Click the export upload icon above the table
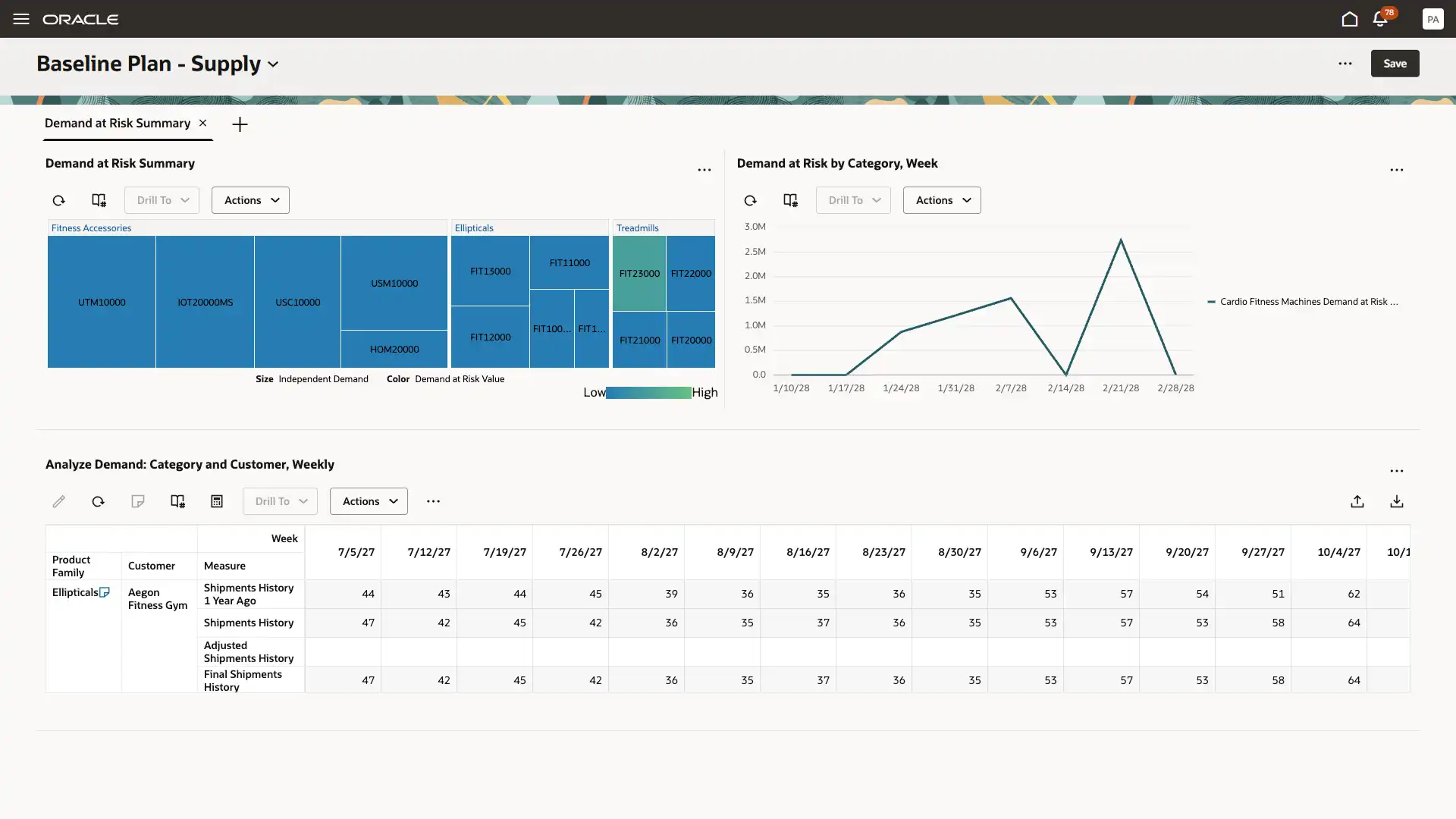This screenshot has width=1456, height=819. point(1357,501)
